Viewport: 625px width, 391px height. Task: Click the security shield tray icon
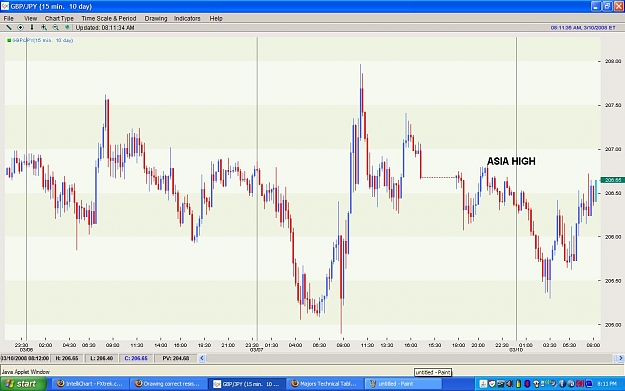tap(492, 384)
